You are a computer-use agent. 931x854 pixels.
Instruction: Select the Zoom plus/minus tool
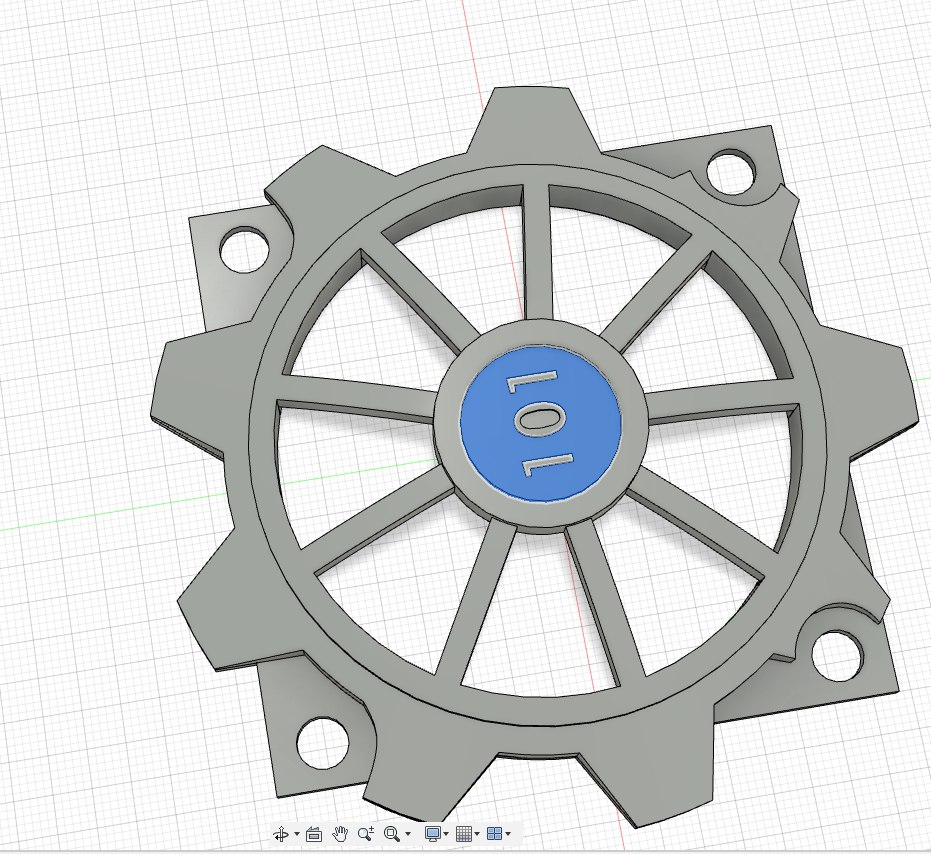click(x=366, y=834)
